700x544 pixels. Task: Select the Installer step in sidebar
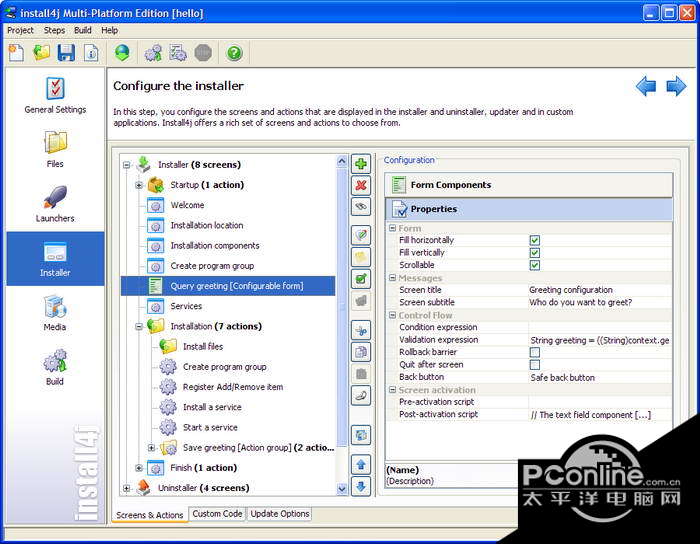point(55,259)
